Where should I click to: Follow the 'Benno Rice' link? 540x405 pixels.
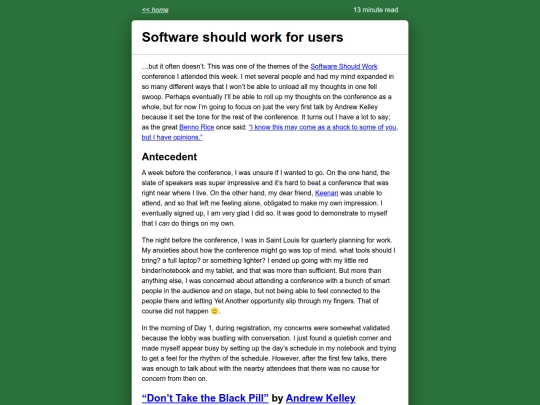[x=197, y=127]
